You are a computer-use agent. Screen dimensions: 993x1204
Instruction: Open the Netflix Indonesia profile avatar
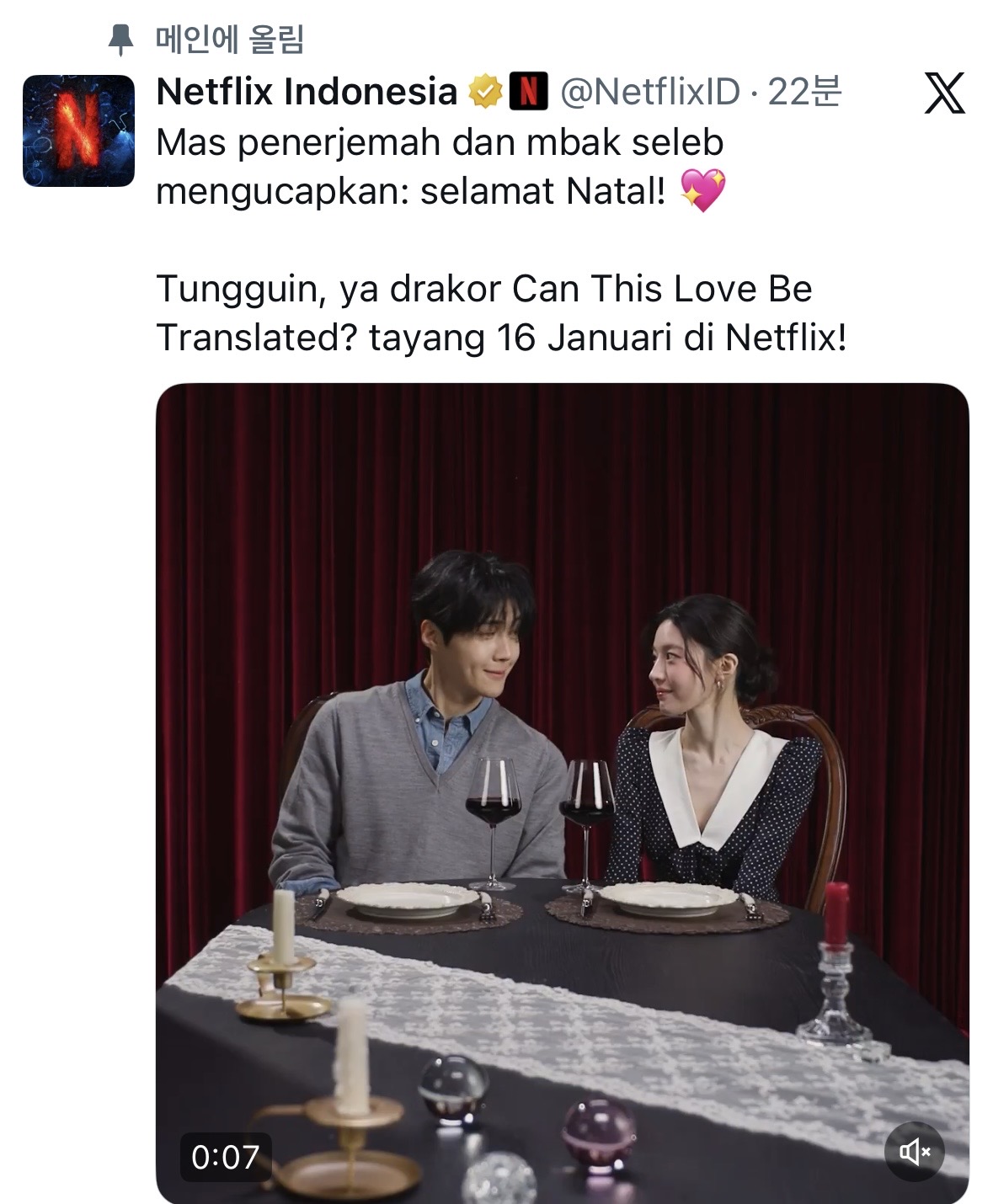[78, 131]
